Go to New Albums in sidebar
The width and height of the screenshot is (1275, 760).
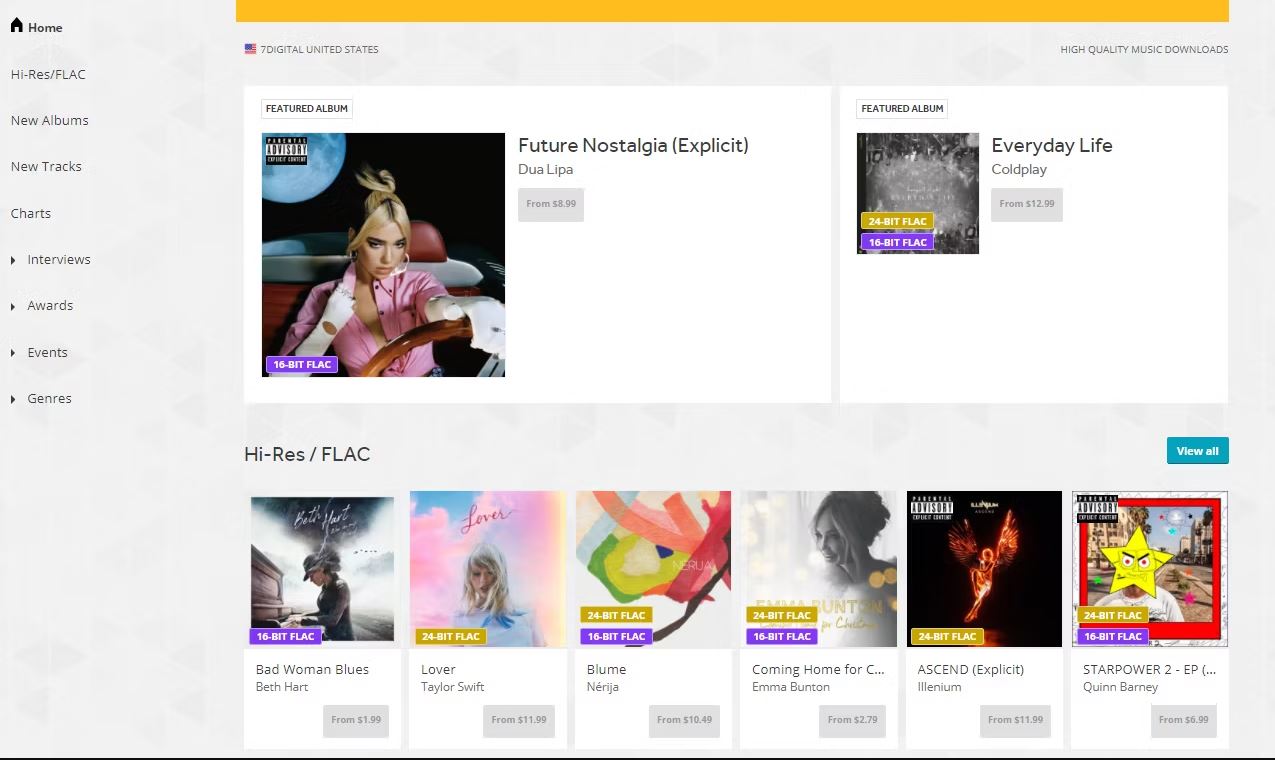50,120
